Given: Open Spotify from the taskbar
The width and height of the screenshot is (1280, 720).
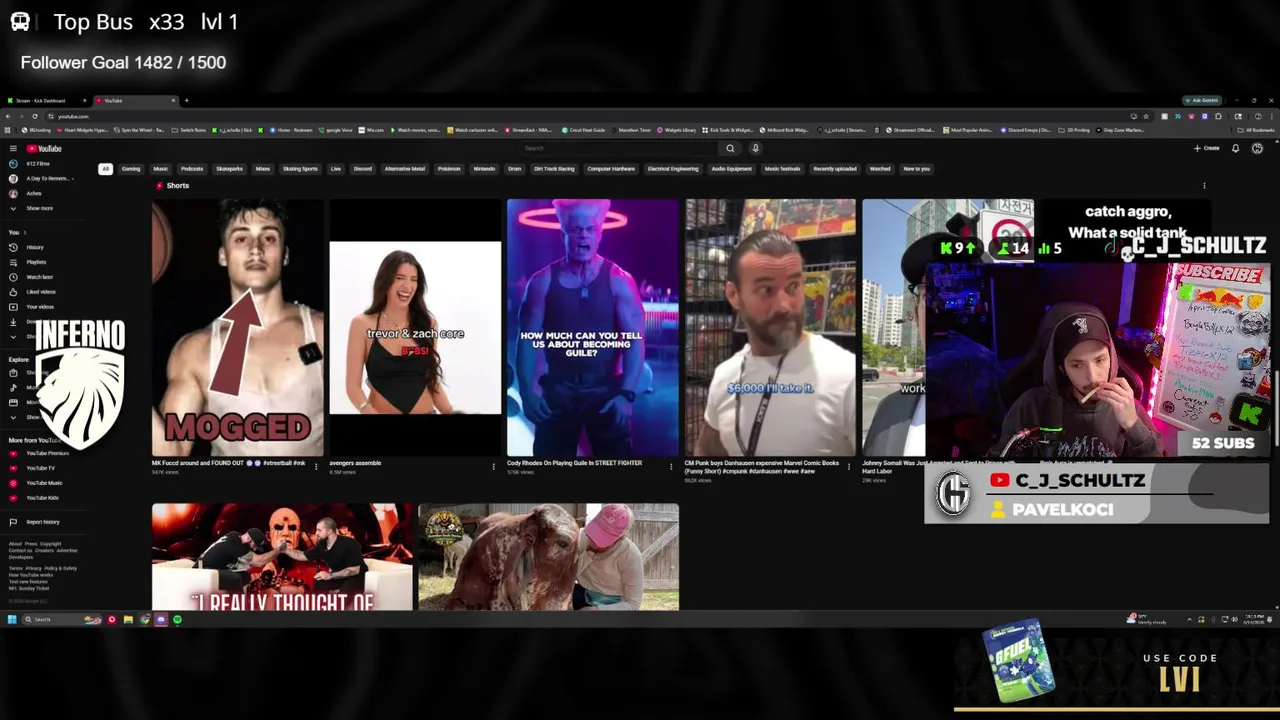Looking at the screenshot, I should coord(177,620).
